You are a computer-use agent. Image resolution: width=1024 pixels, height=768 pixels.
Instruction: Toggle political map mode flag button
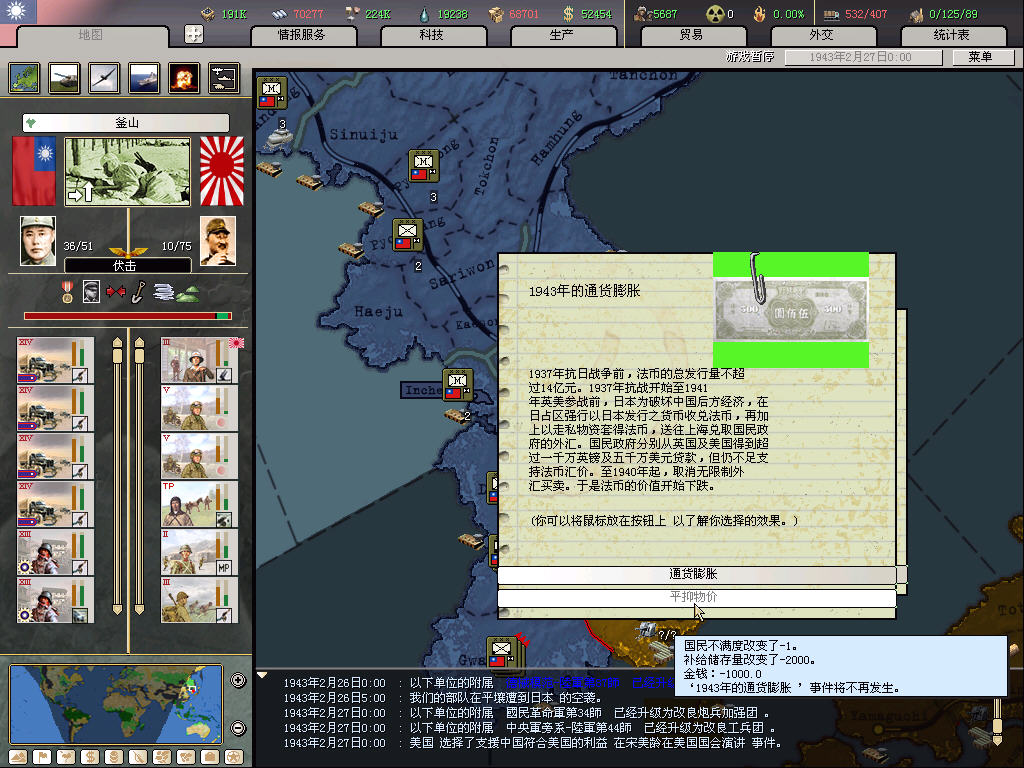point(42,757)
